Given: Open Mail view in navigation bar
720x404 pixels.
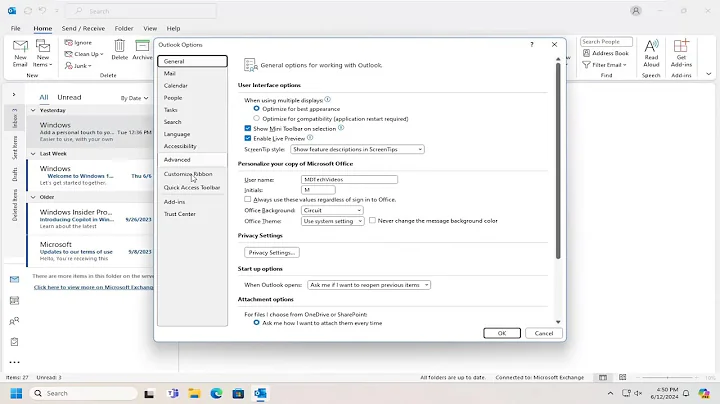Looking at the screenshot, I should click(x=14, y=280).
